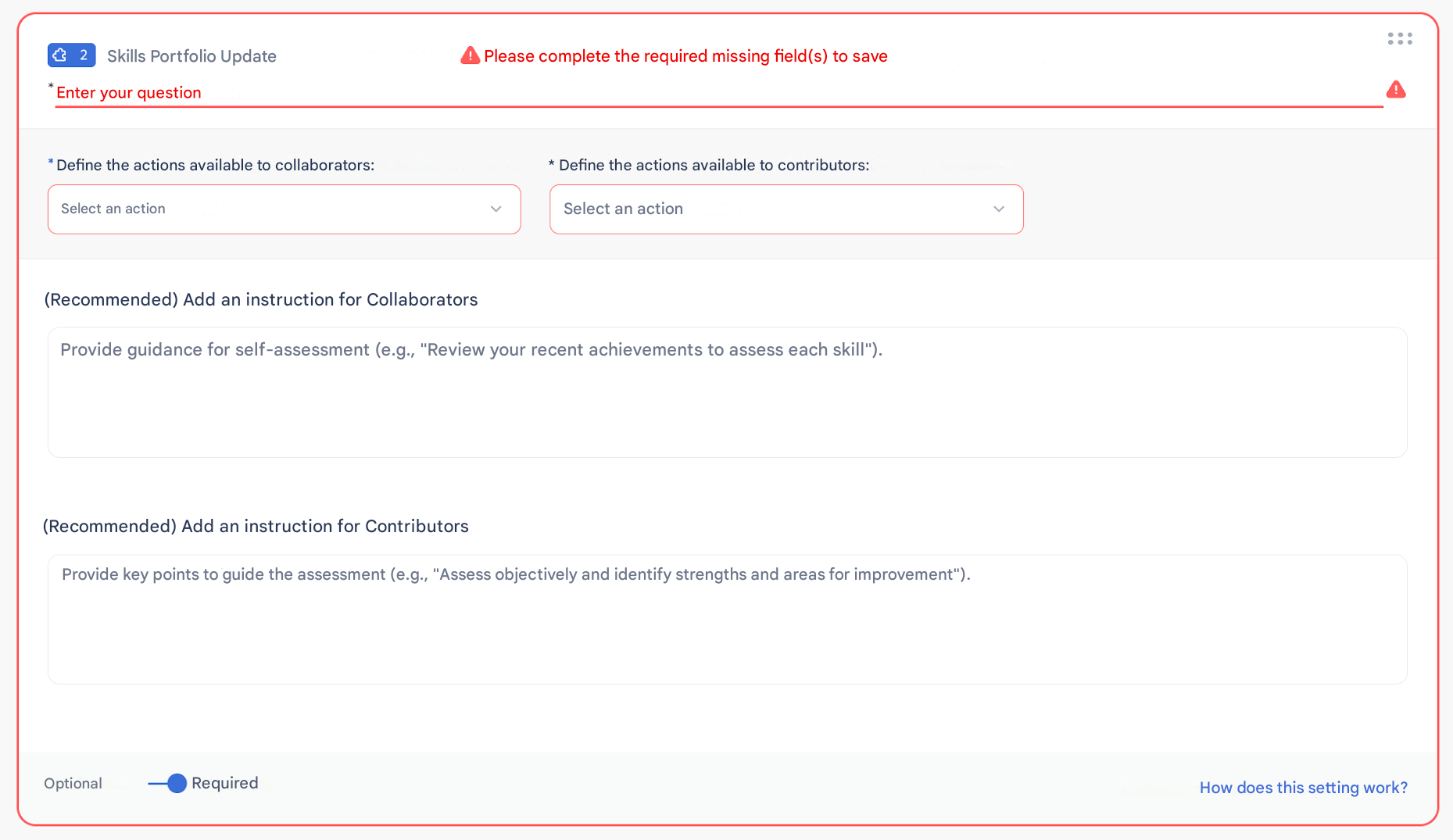Click the 'Enter your question' input field

click(x=703, y=93)
